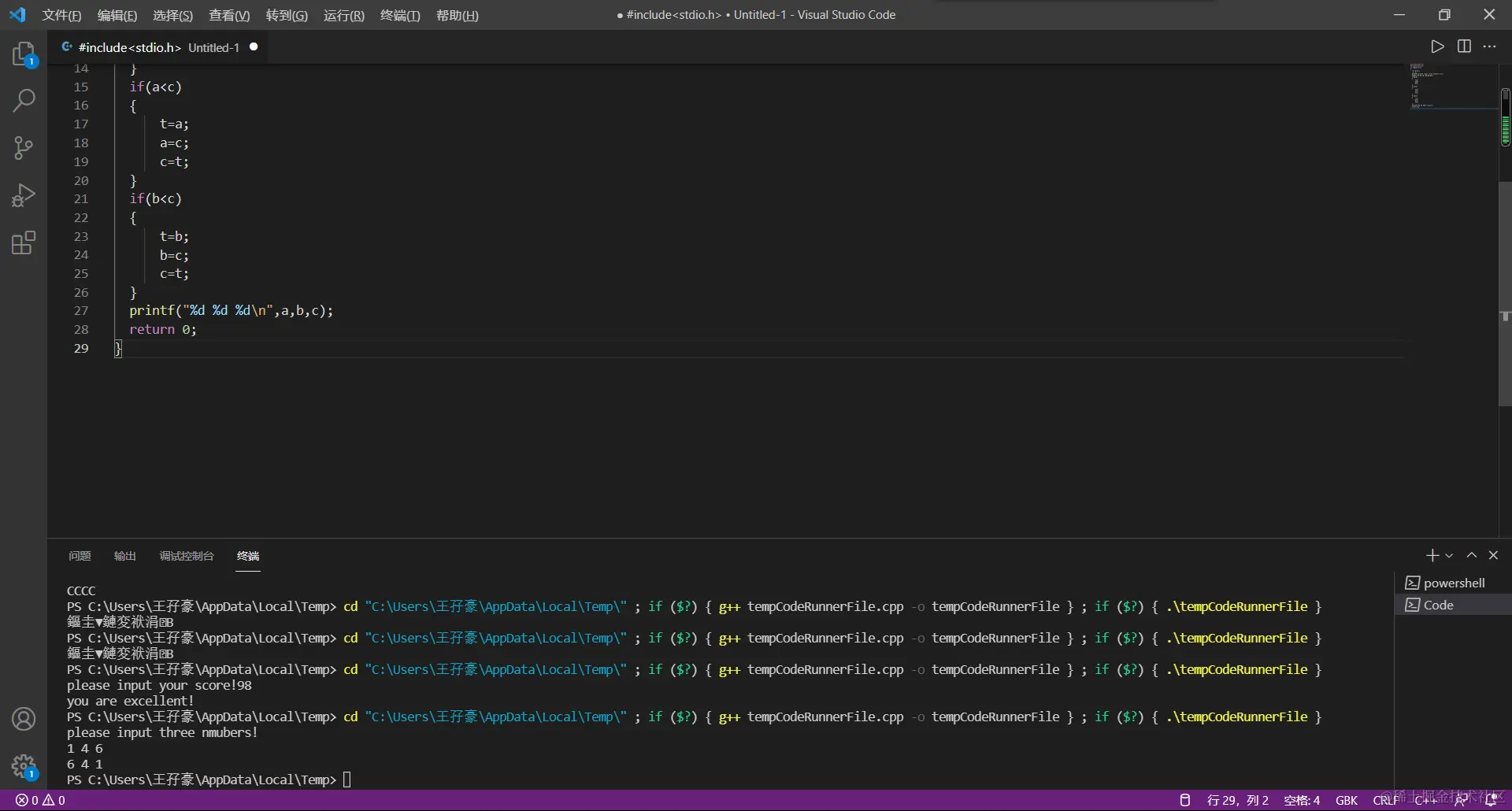The image size is (1512, 811).
Task: Select the powershell terminal in the list
Action: click(1454, 583)
